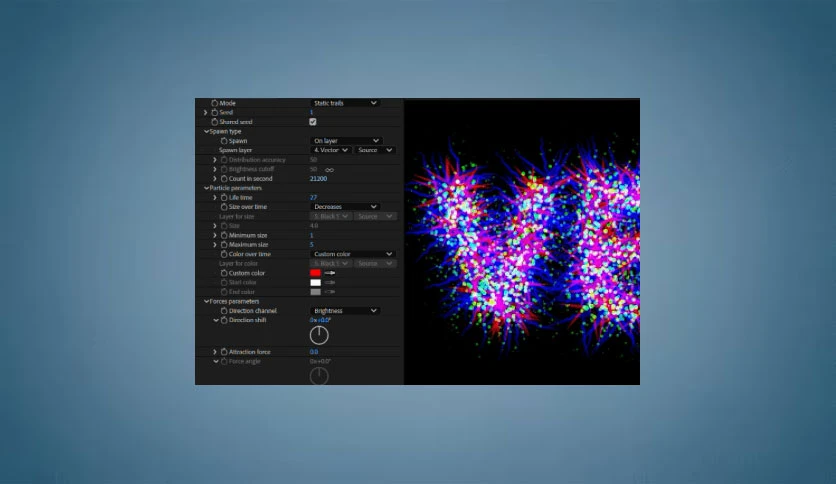Open the Direction channel Brightness dropdown
This screenshot has height=484, width=836.
tap(345, 311)
